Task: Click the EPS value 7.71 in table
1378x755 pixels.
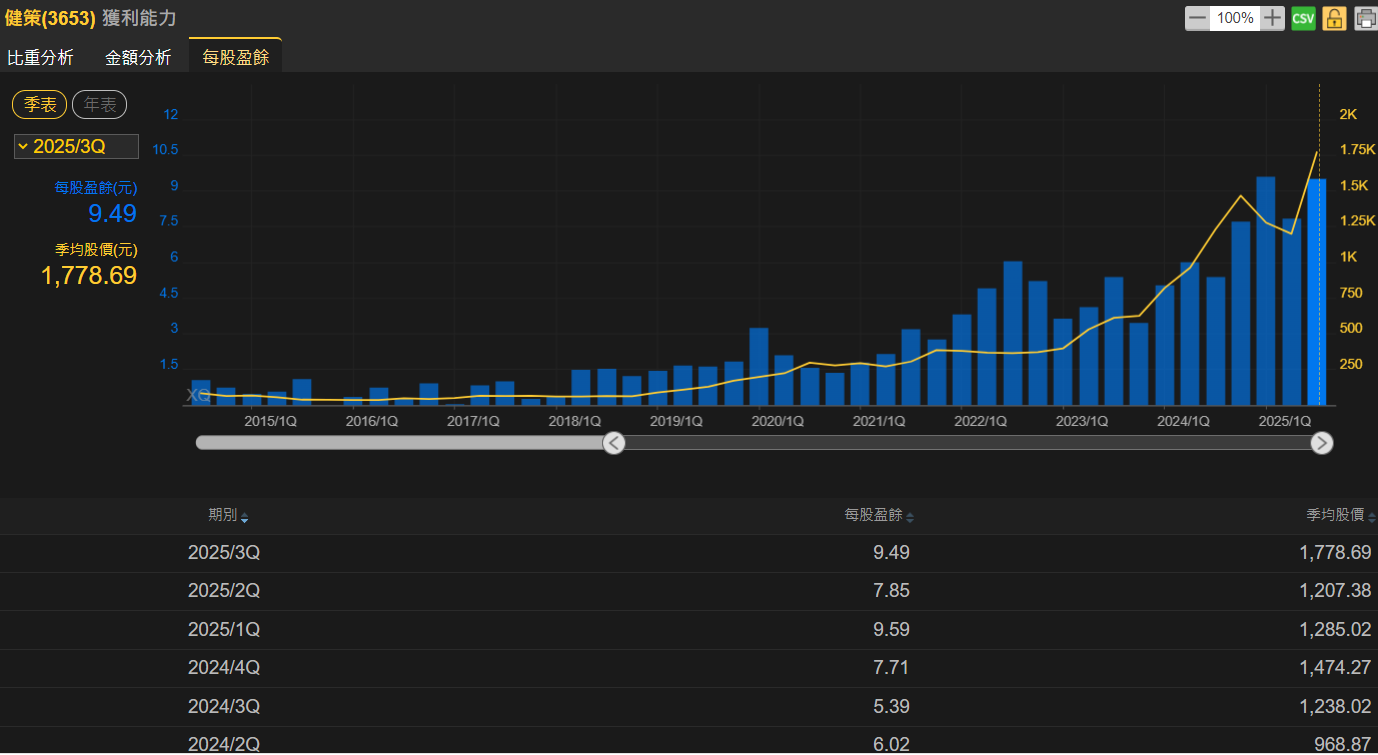Action: click(x=891, y=668)
